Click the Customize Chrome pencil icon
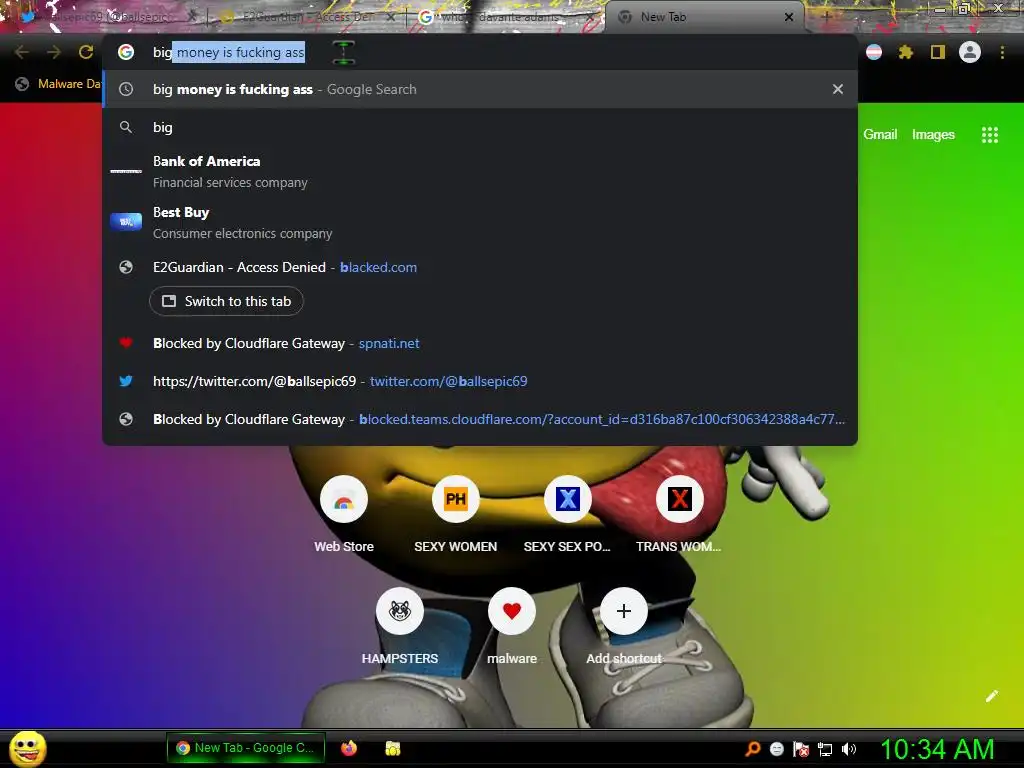Viewport: 1024px width, 768px height. 991,696
